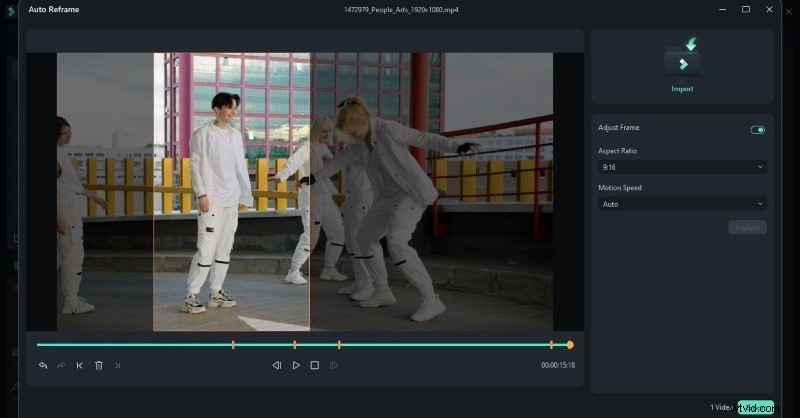Jump to next keyframe marker
This screenshot has width=800, height=418.
117,365
